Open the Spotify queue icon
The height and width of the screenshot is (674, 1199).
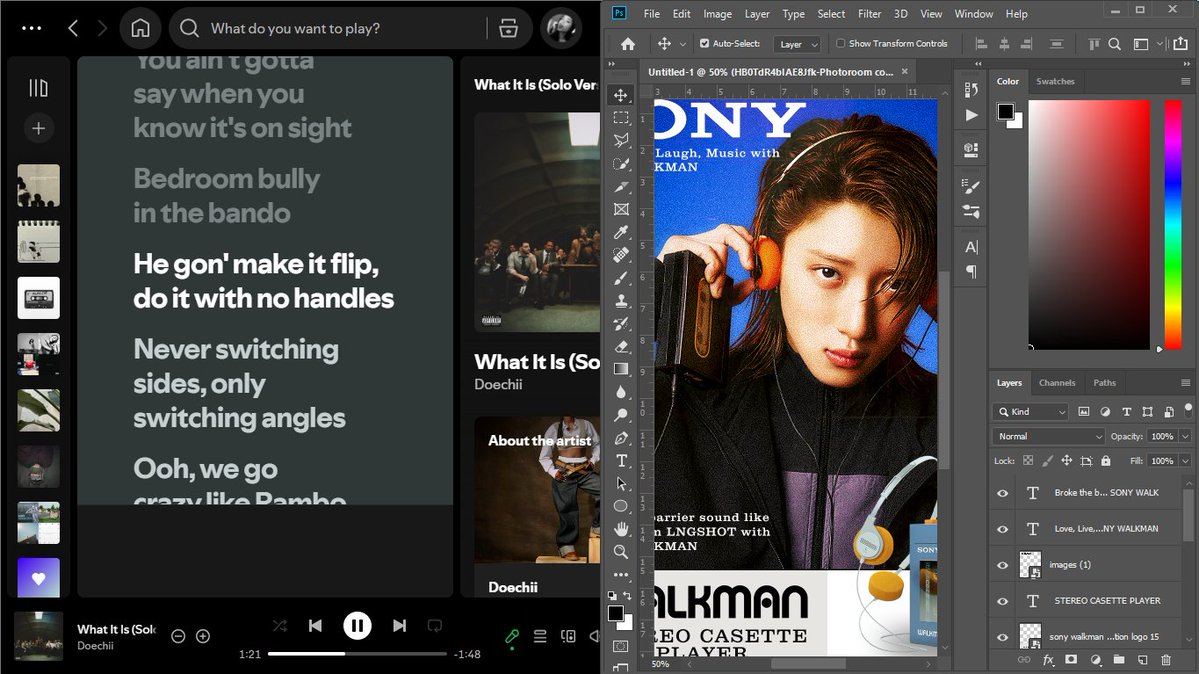tap(540, 636)
